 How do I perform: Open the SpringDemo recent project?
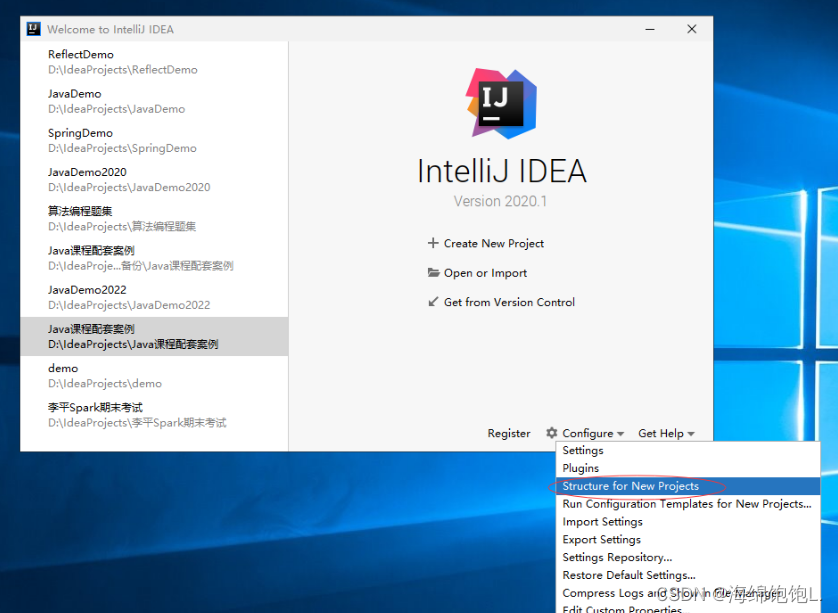[154, 141]
